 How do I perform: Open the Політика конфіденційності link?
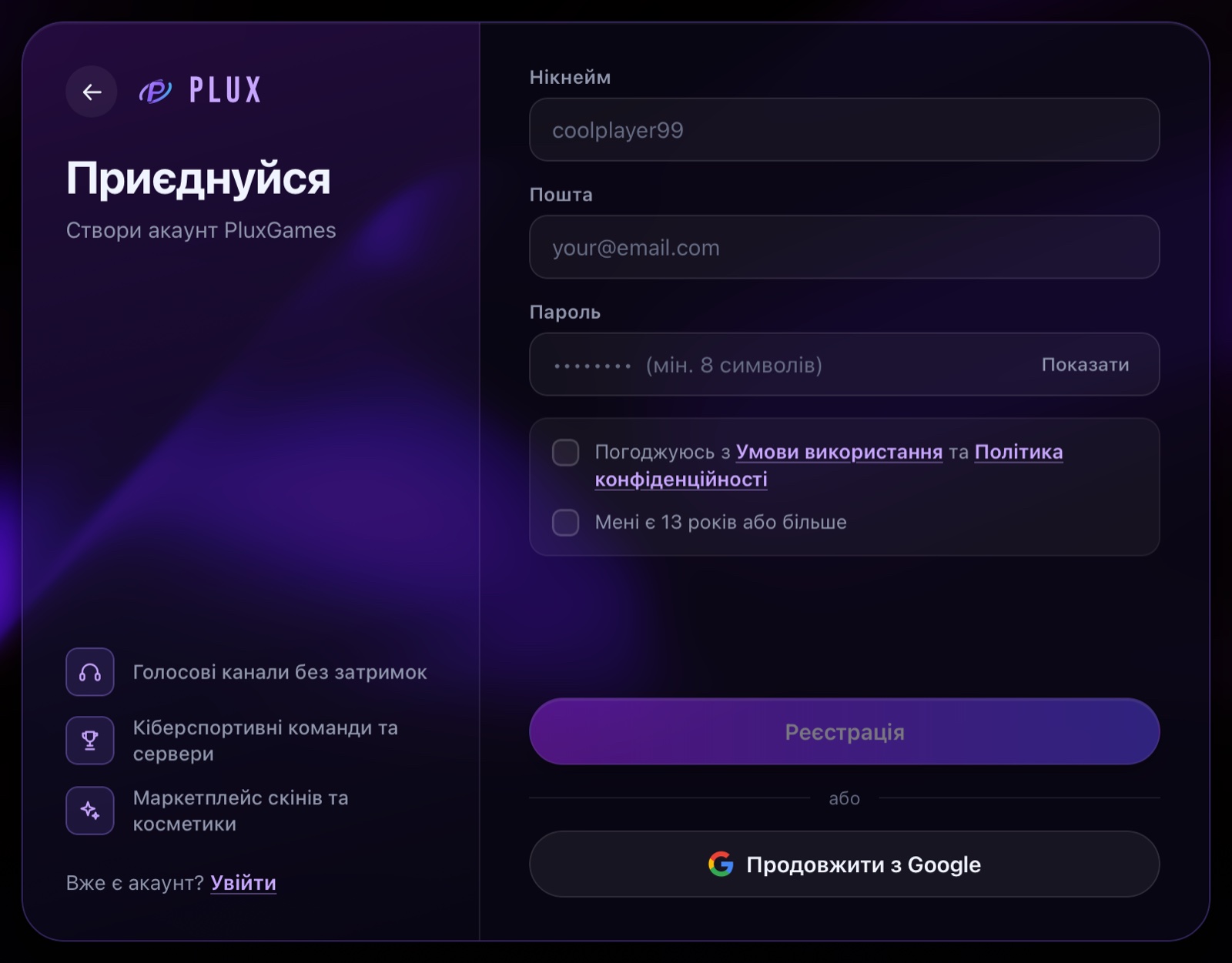(x=829, y=466)
